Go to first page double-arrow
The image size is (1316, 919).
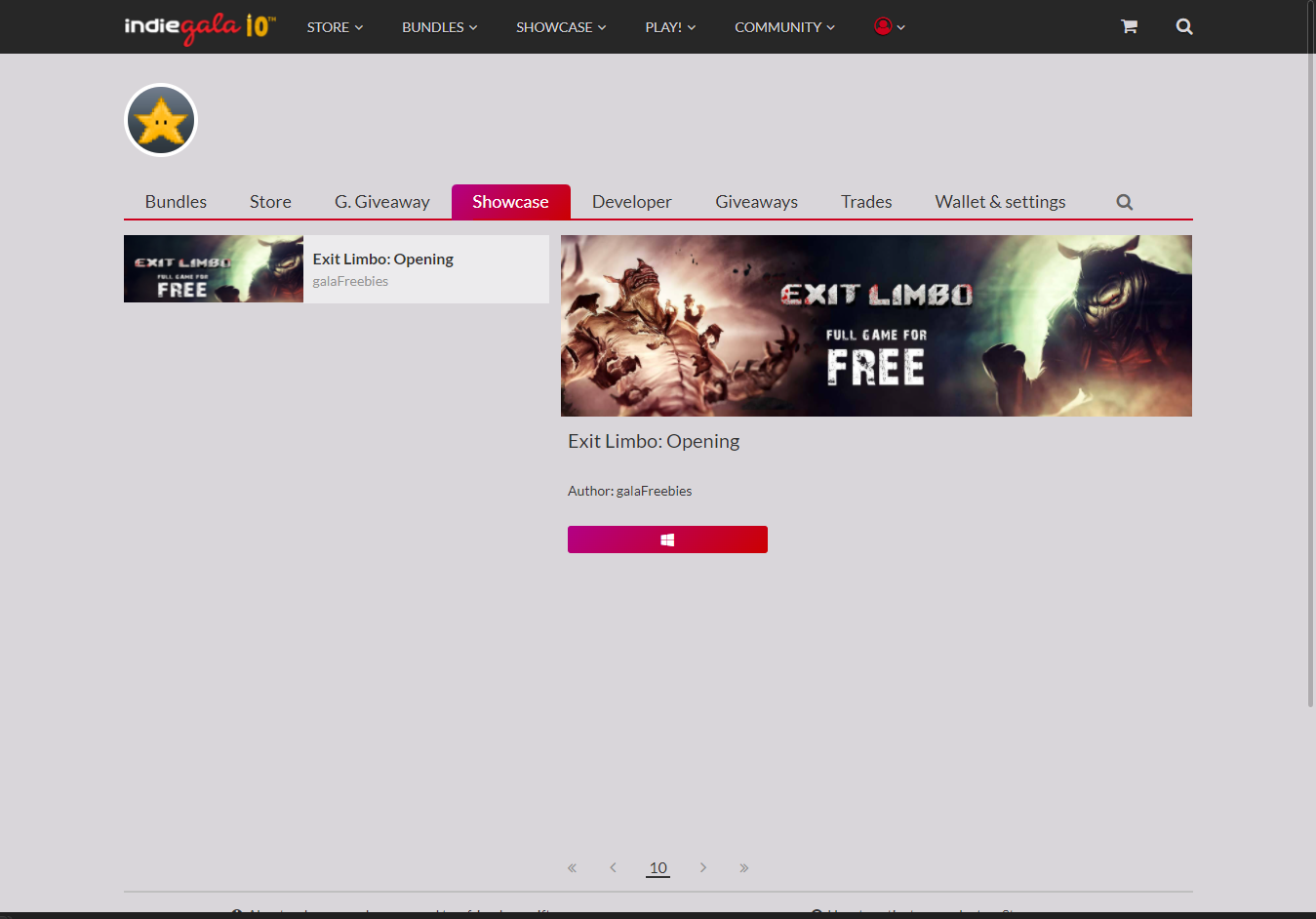[572, 867]
